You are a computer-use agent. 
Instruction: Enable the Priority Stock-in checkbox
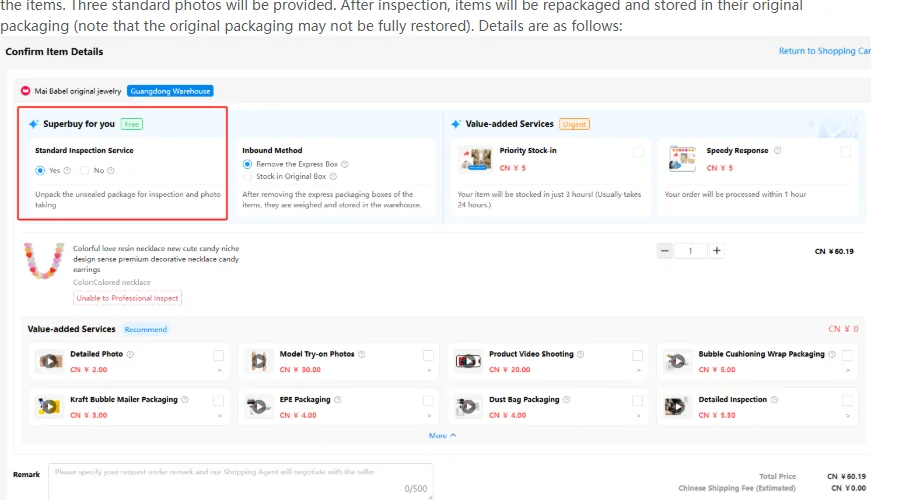[638, 152]
